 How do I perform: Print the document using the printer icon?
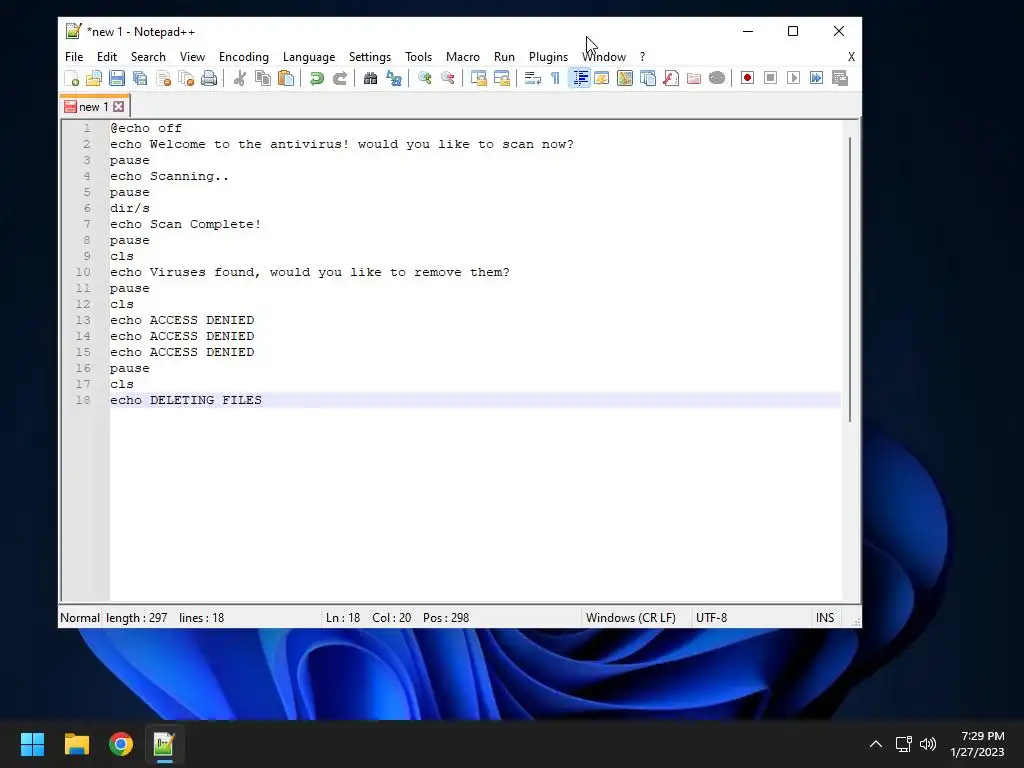click(209, 78)
